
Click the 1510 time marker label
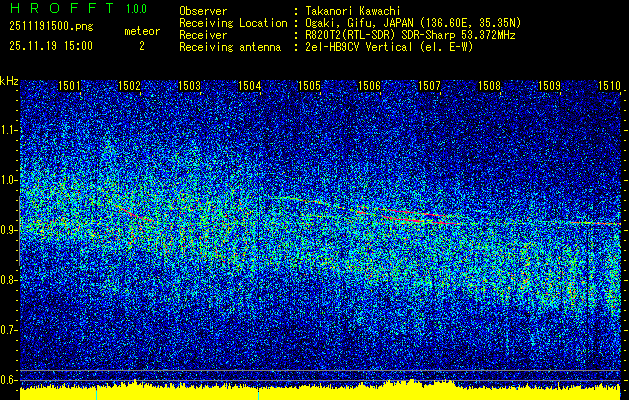tap(609, 85)
